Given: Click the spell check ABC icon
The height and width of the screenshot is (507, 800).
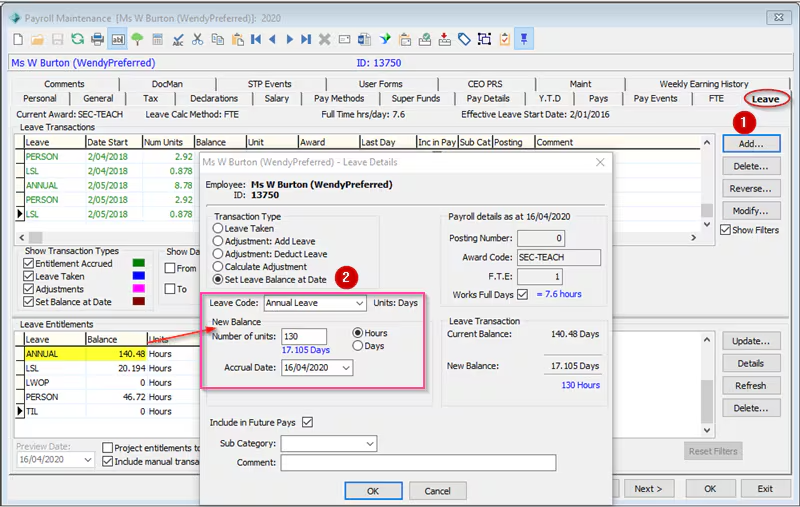Looking at the screenshot, I should pyautogui.click(x=178, y=39).
